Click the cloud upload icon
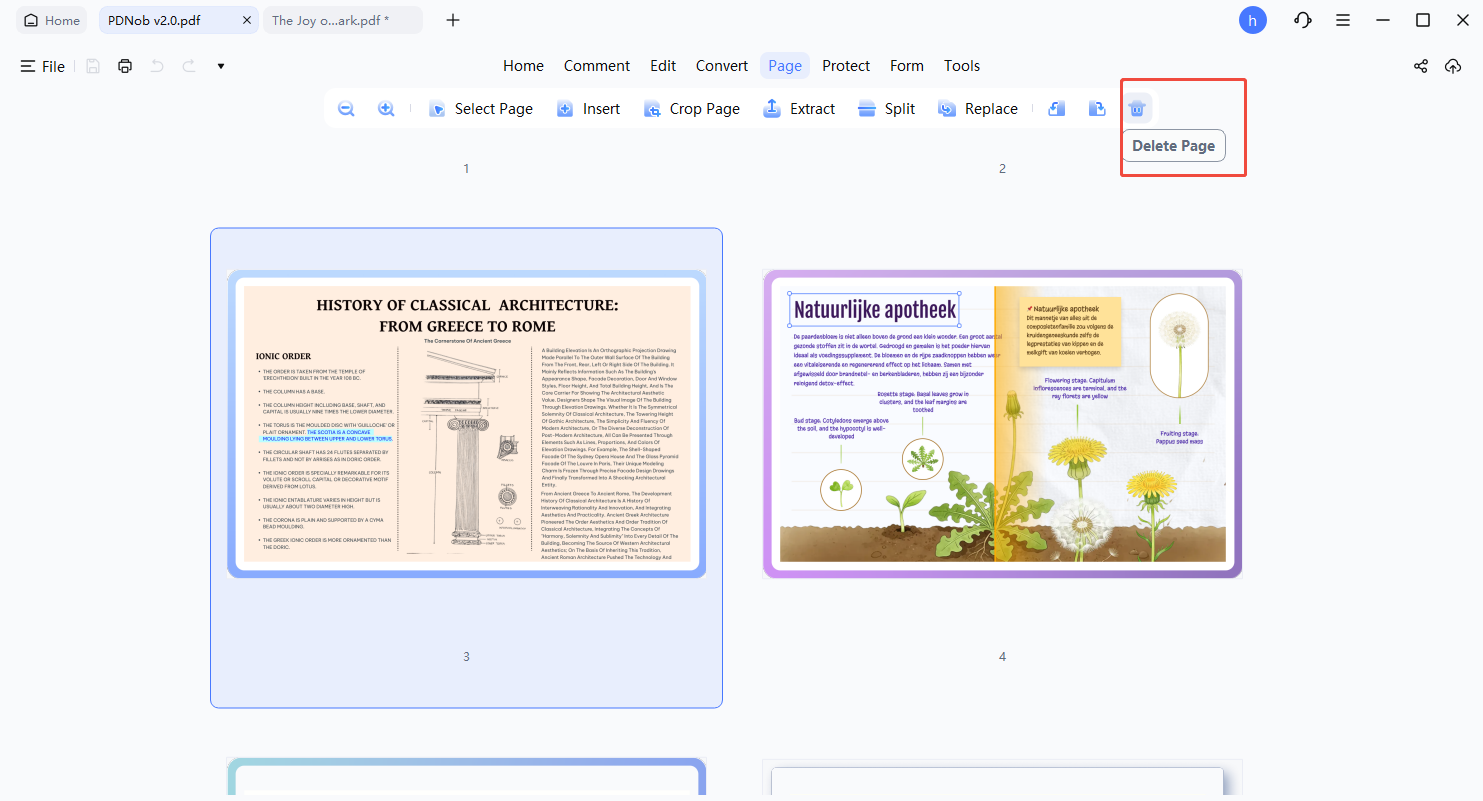 [1453, 66]
